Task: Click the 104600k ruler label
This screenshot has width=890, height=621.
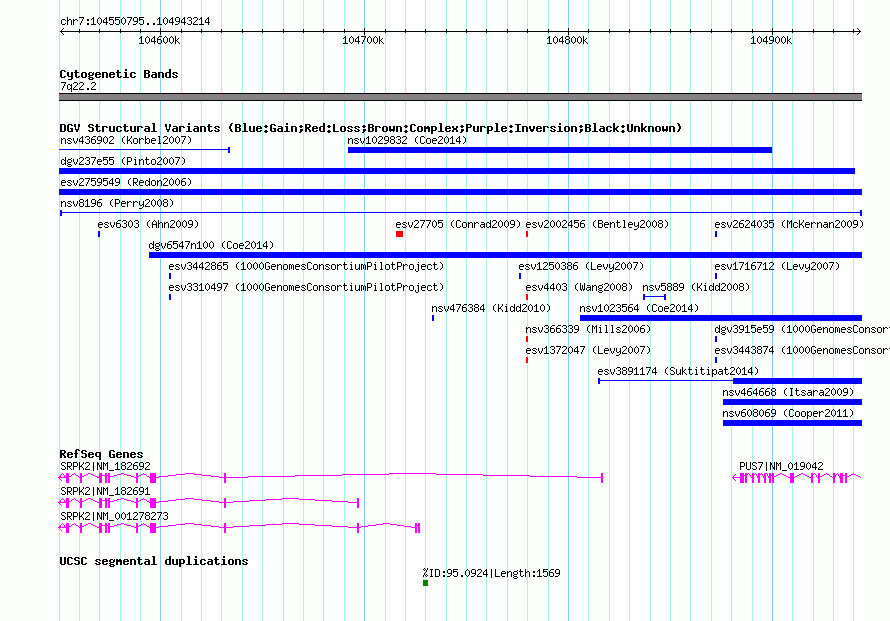Action: (x=159, y=40)
